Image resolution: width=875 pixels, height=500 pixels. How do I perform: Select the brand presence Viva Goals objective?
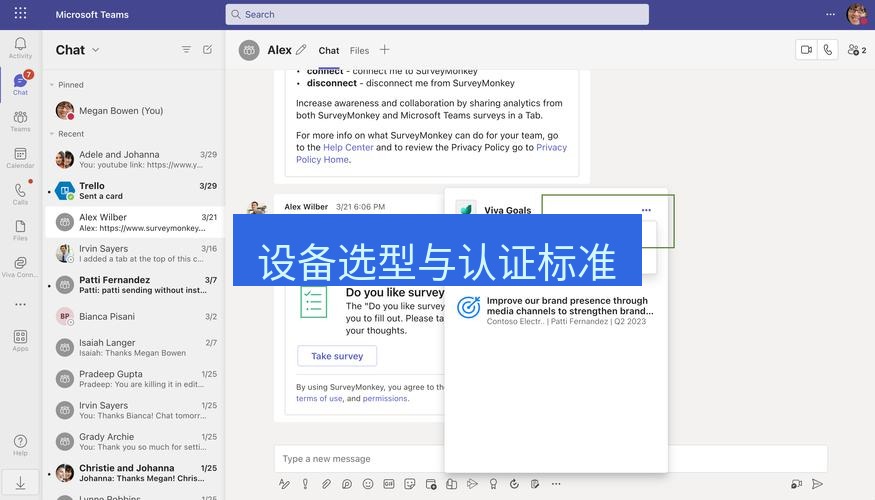(556, 310)
